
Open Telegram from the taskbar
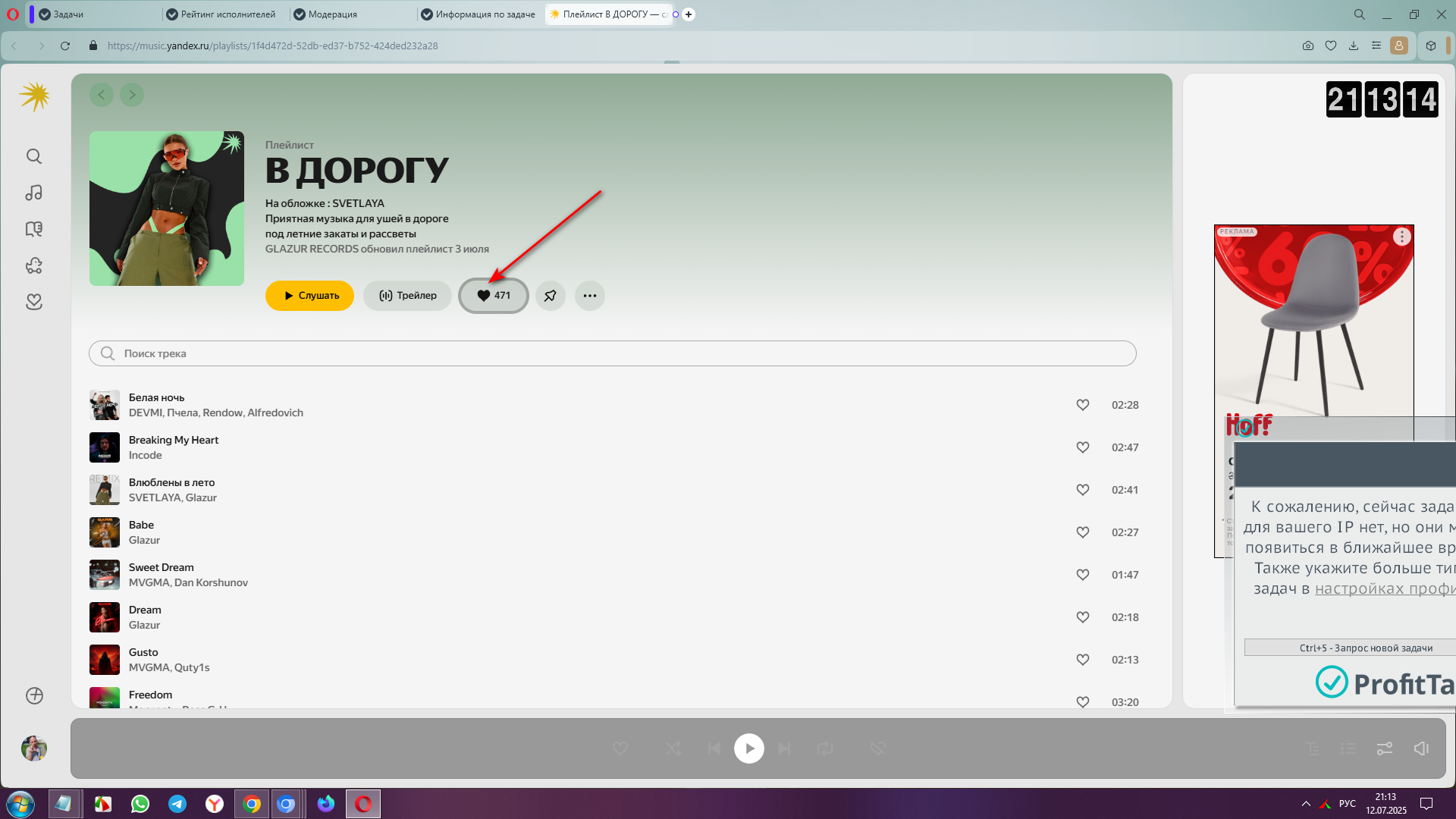coord(177,804)
